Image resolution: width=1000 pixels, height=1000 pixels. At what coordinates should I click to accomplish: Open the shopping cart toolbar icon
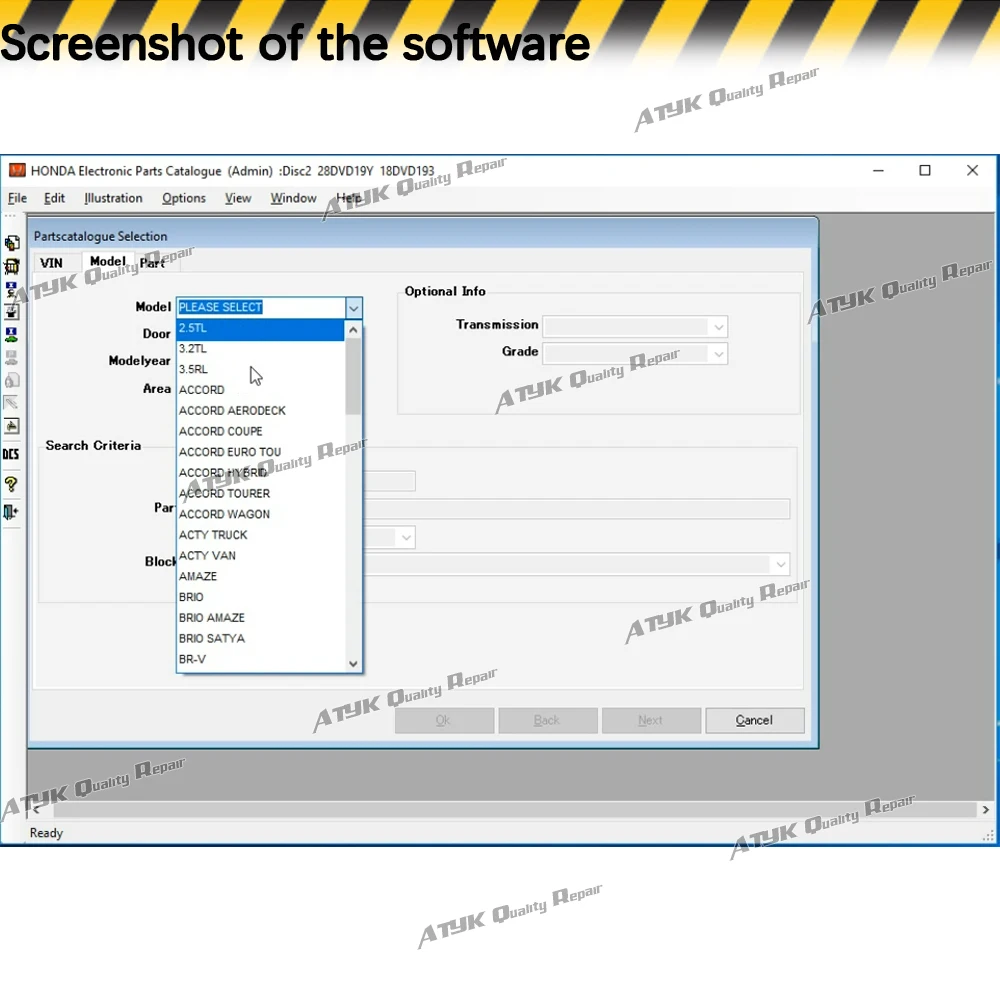point(12,266)
